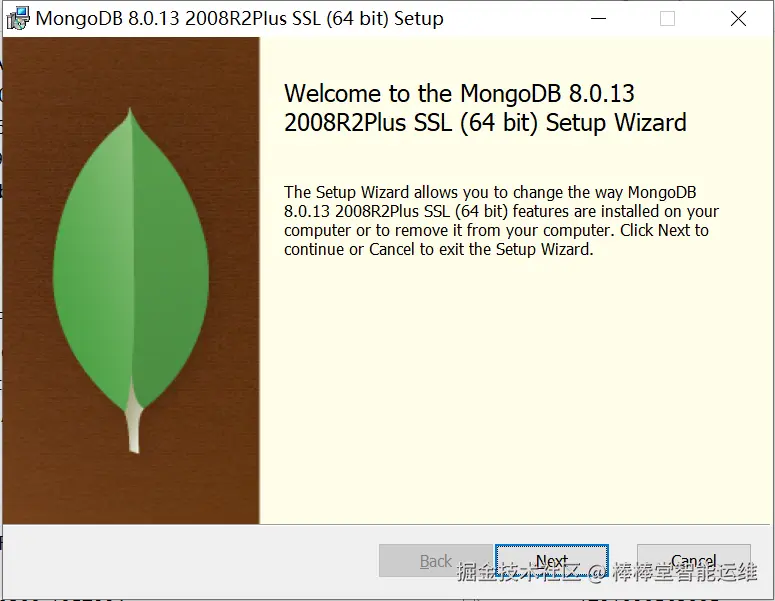The width and height of the screenshot is (775, 601).
Task: Minimize the MongoDB Setup window
Action: pyautogui.click(x=598, y=19)
